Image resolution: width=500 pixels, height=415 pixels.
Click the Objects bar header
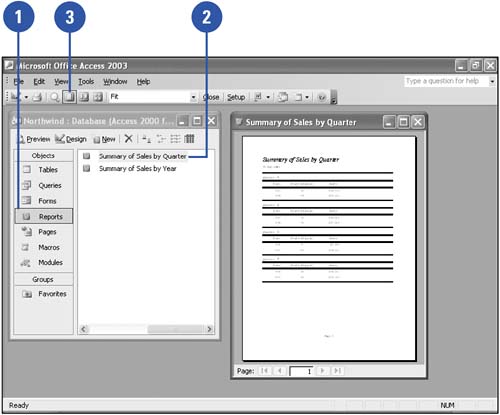tap(43, 156)
